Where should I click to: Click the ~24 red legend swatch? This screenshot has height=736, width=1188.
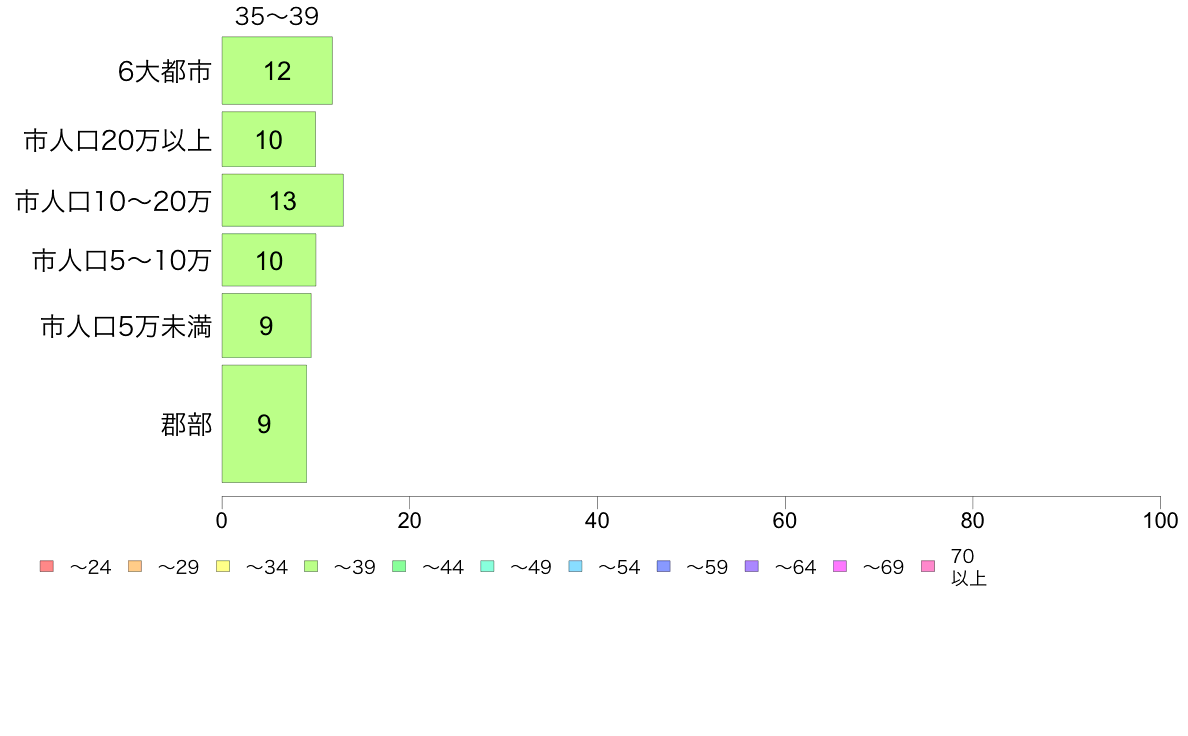pyautogui.click(x=47, y=566)
